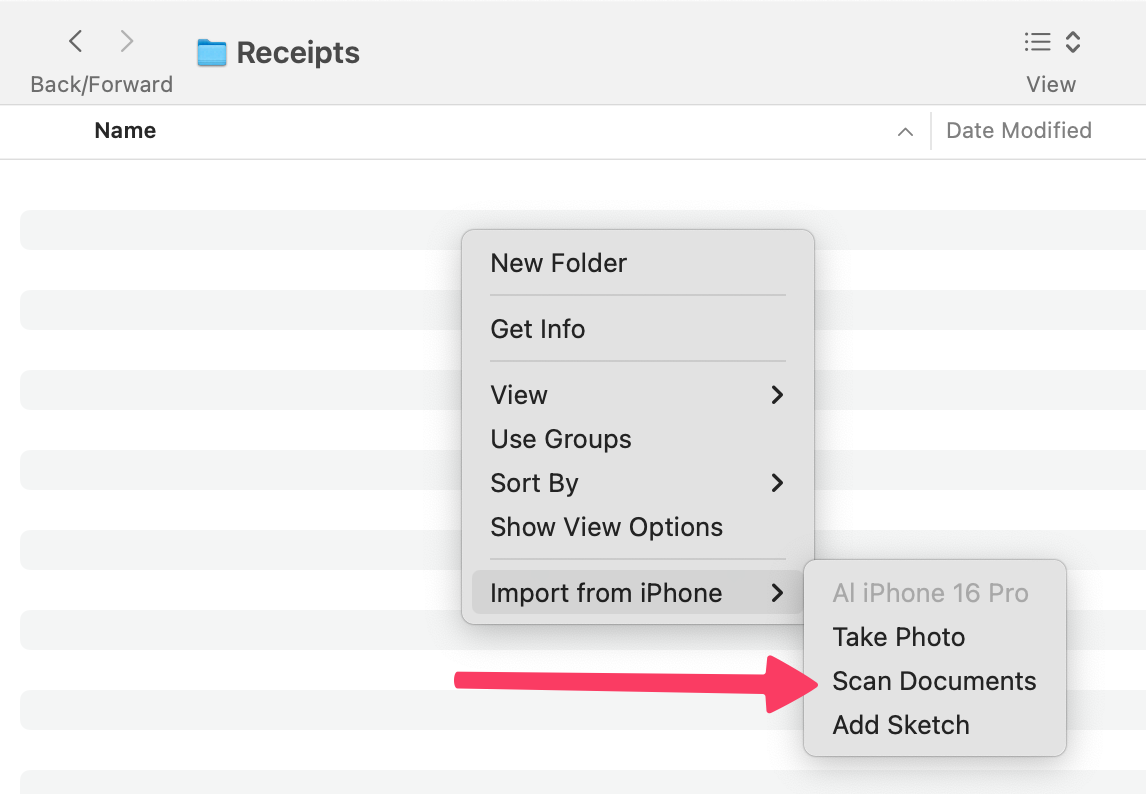1146x794 pixels.
Task: Toggle Use Groups option
Action: 560,439
